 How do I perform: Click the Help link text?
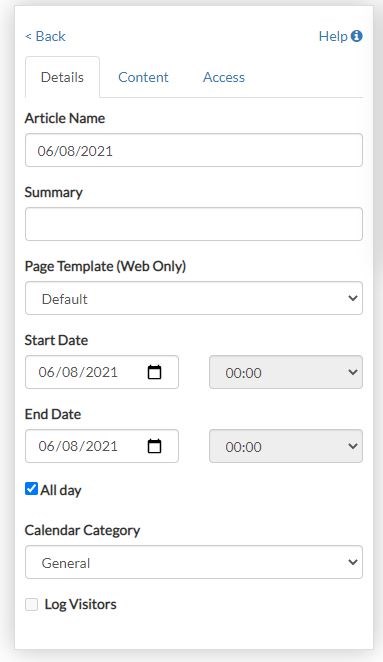(333, 36)
